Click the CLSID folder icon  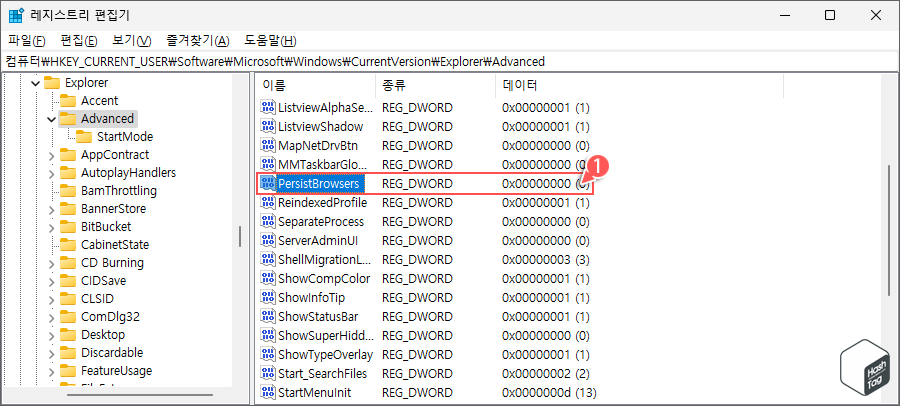point(68,299)
